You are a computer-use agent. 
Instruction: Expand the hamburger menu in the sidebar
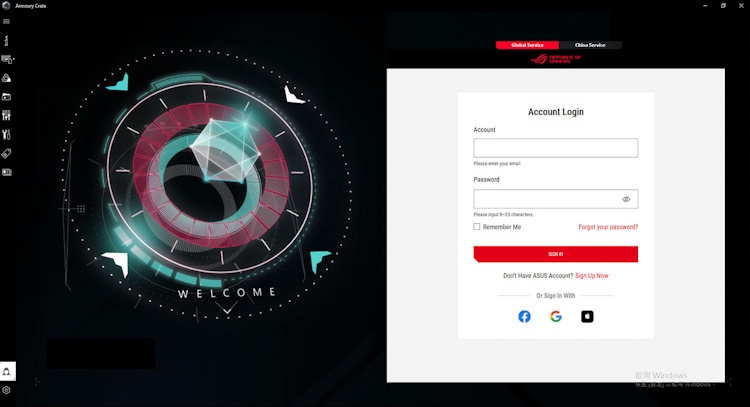pos(6,22)
